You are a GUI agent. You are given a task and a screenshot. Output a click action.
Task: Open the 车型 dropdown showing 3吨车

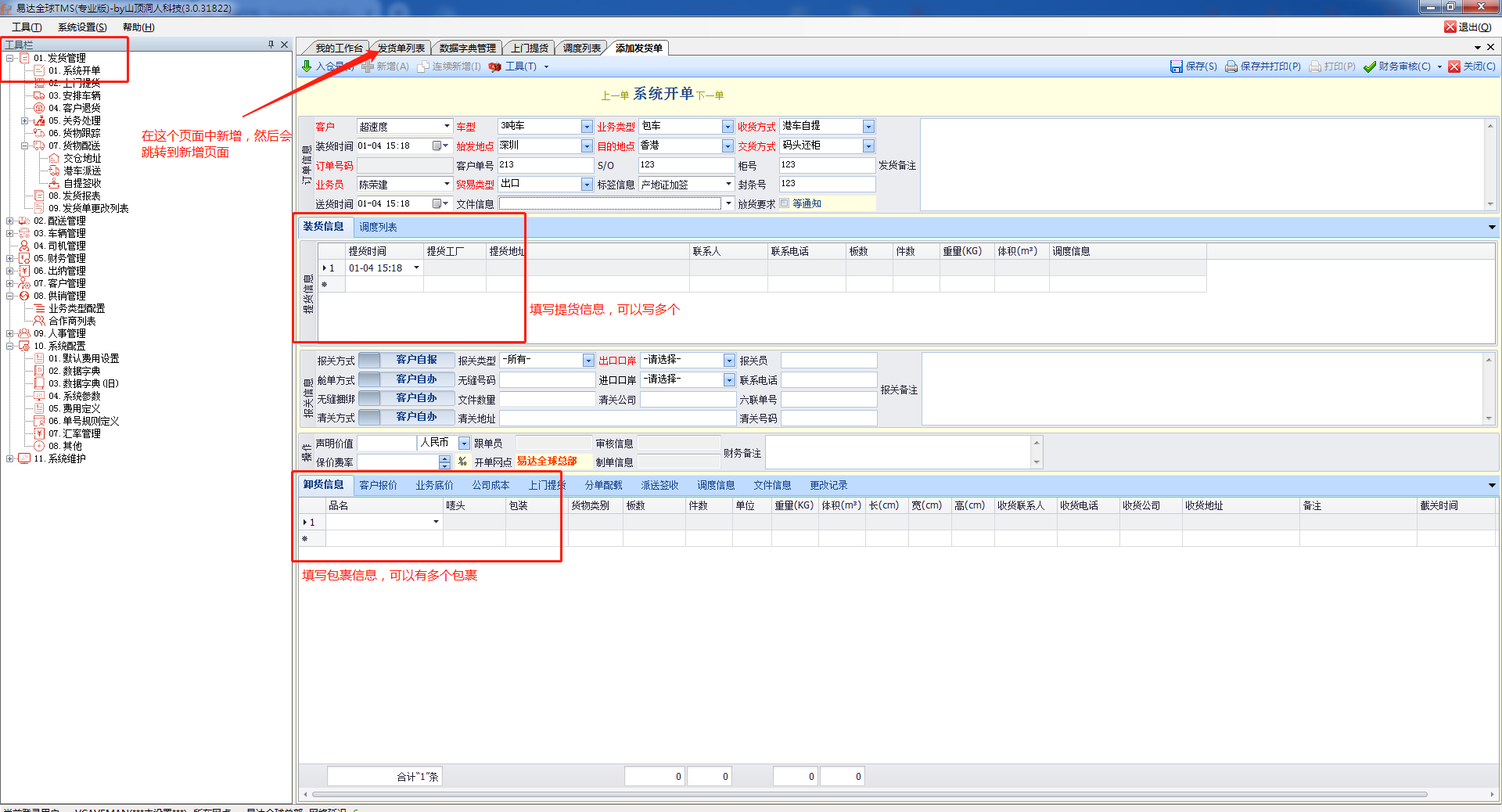tap(587, 127)
